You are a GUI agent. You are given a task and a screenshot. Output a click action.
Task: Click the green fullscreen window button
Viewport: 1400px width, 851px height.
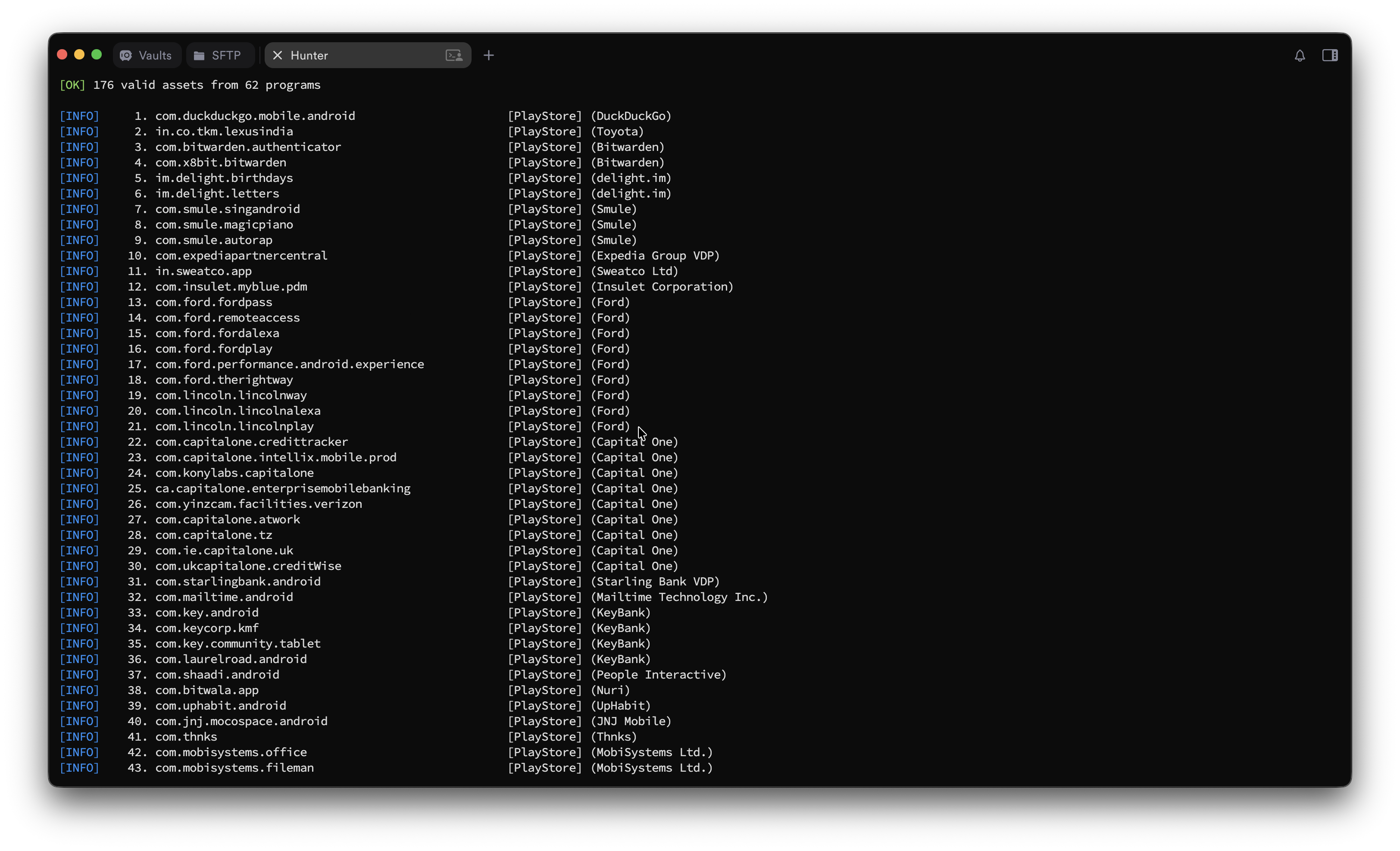(x=97, y=55)
